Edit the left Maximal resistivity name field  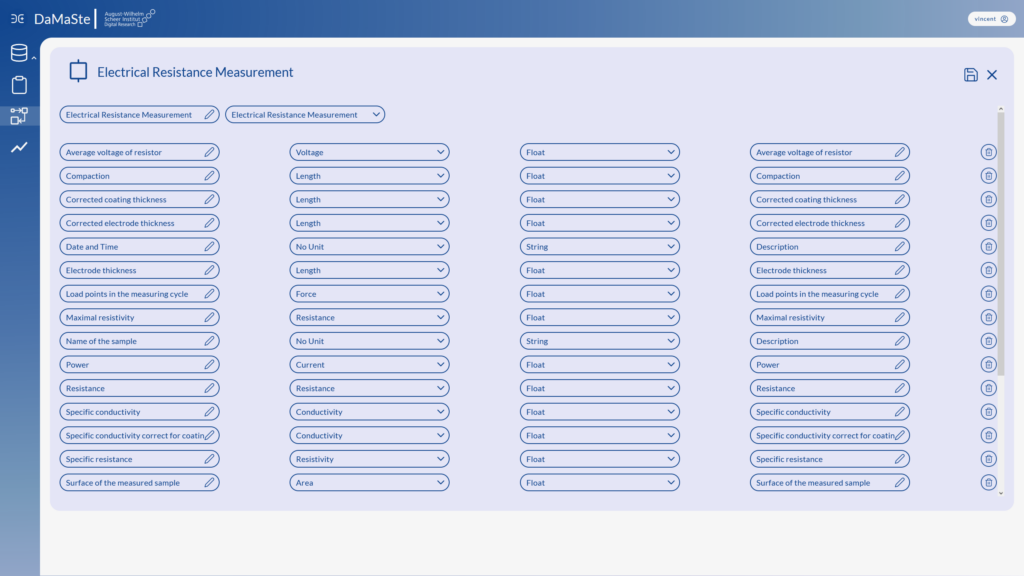[139, 317]
